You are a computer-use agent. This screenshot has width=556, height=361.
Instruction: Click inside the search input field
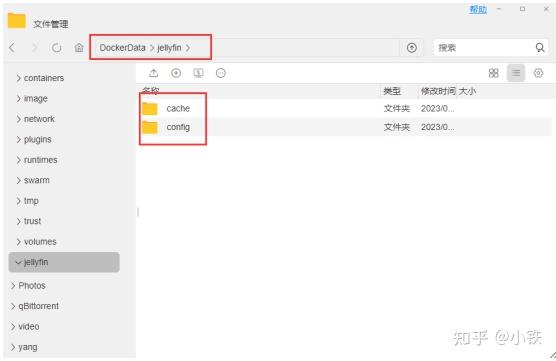484,48
